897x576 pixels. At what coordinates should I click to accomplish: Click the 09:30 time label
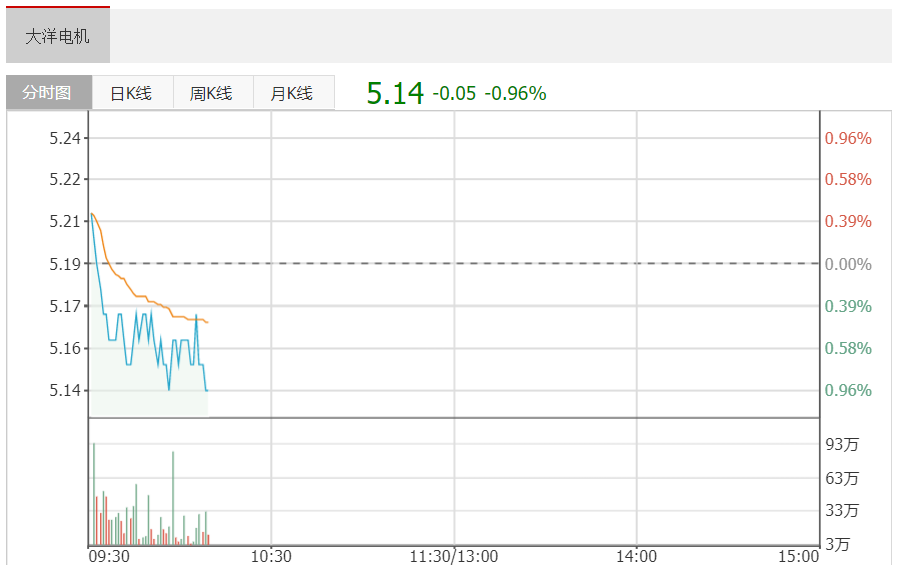pos(109,556)
